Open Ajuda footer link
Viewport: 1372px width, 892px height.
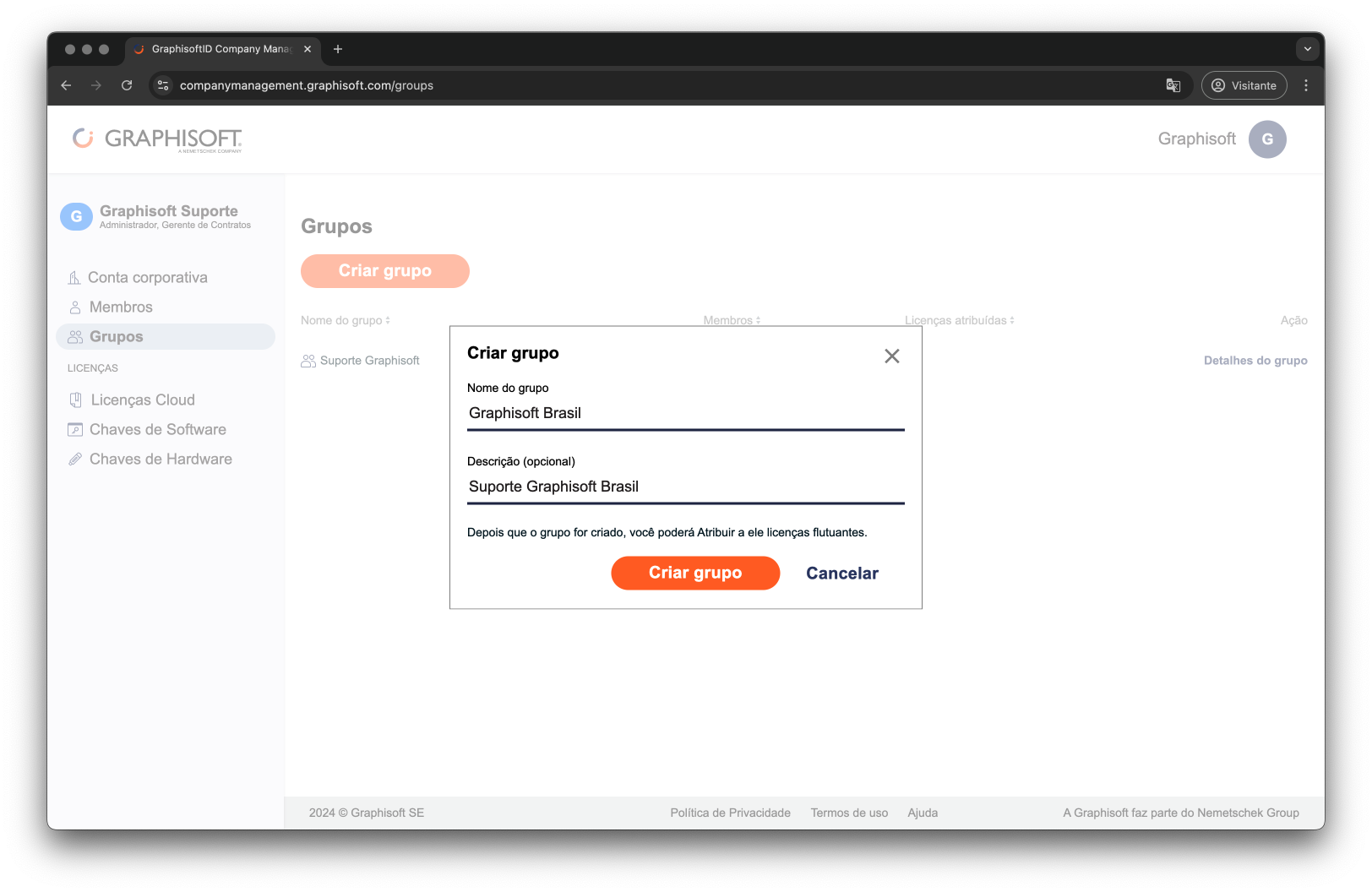(923, 813)
